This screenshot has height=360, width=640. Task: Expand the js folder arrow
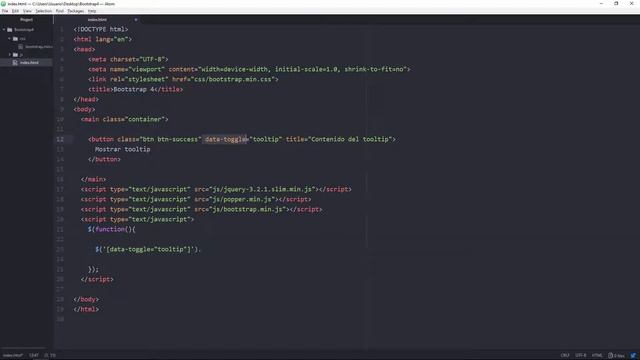tap(9, 55)
